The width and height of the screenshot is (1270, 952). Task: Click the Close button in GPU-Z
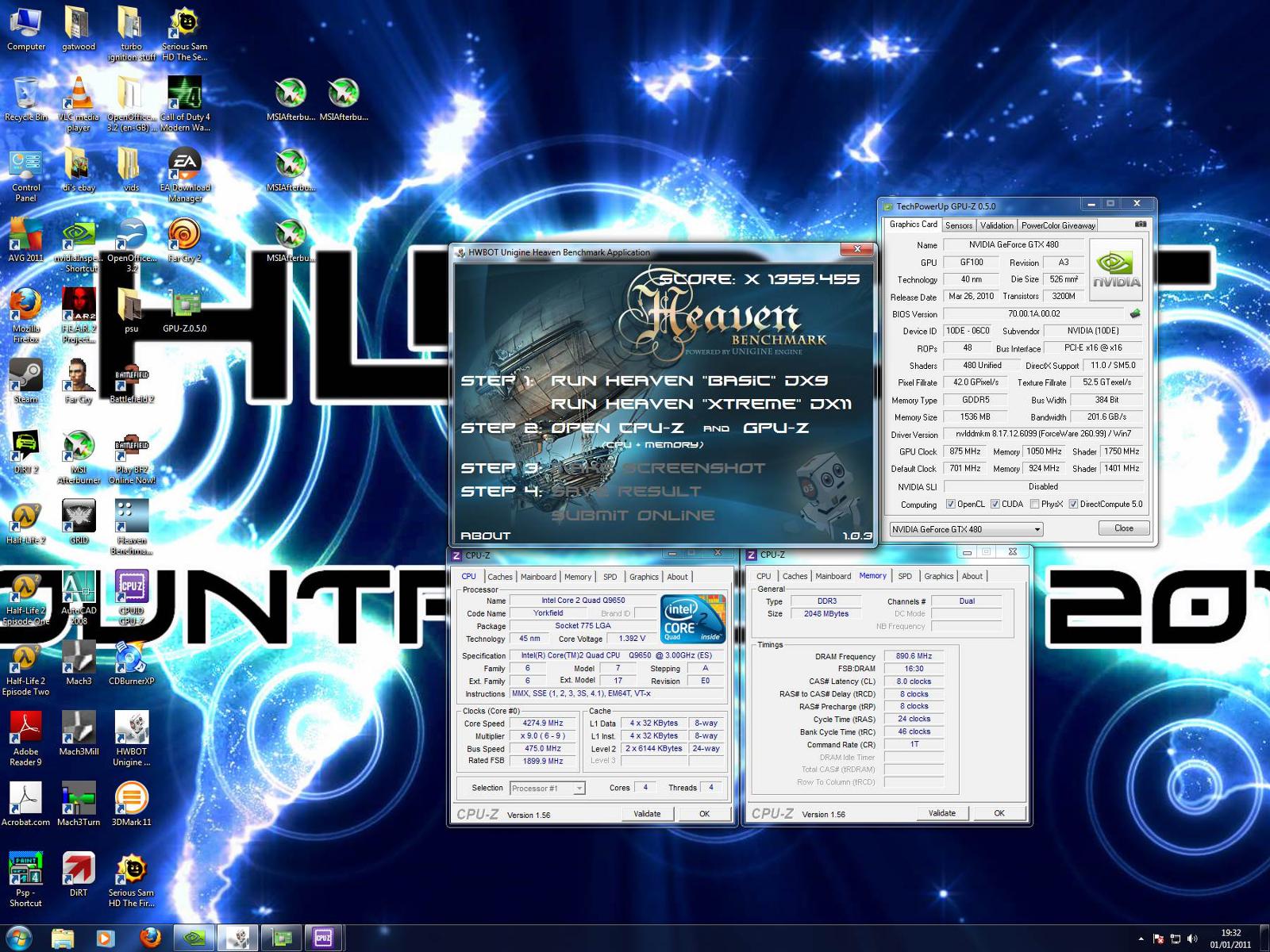pos(1124,528)
